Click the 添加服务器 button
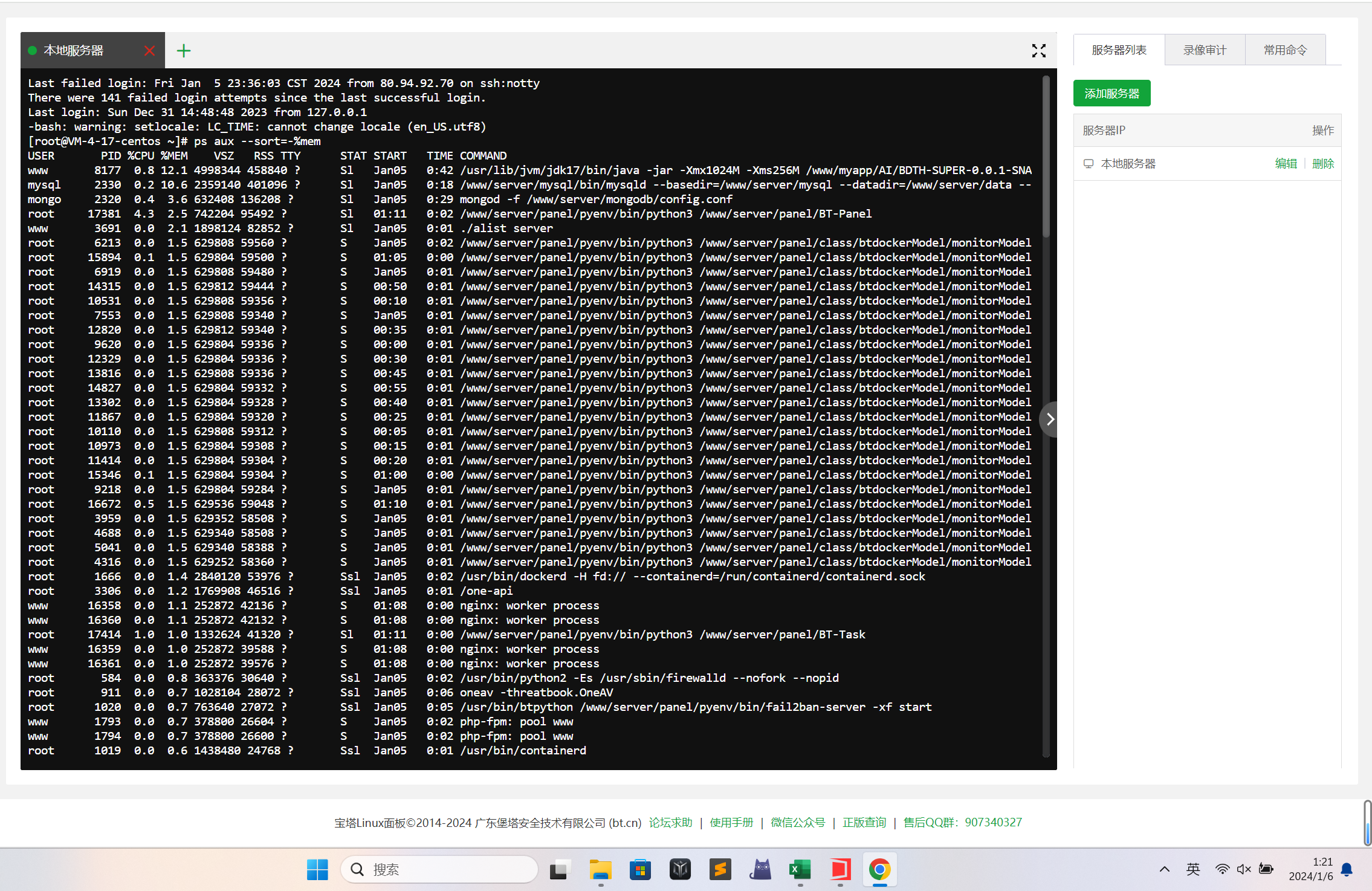Viewport: 1372px width, 891px height. click(1112, 94)
